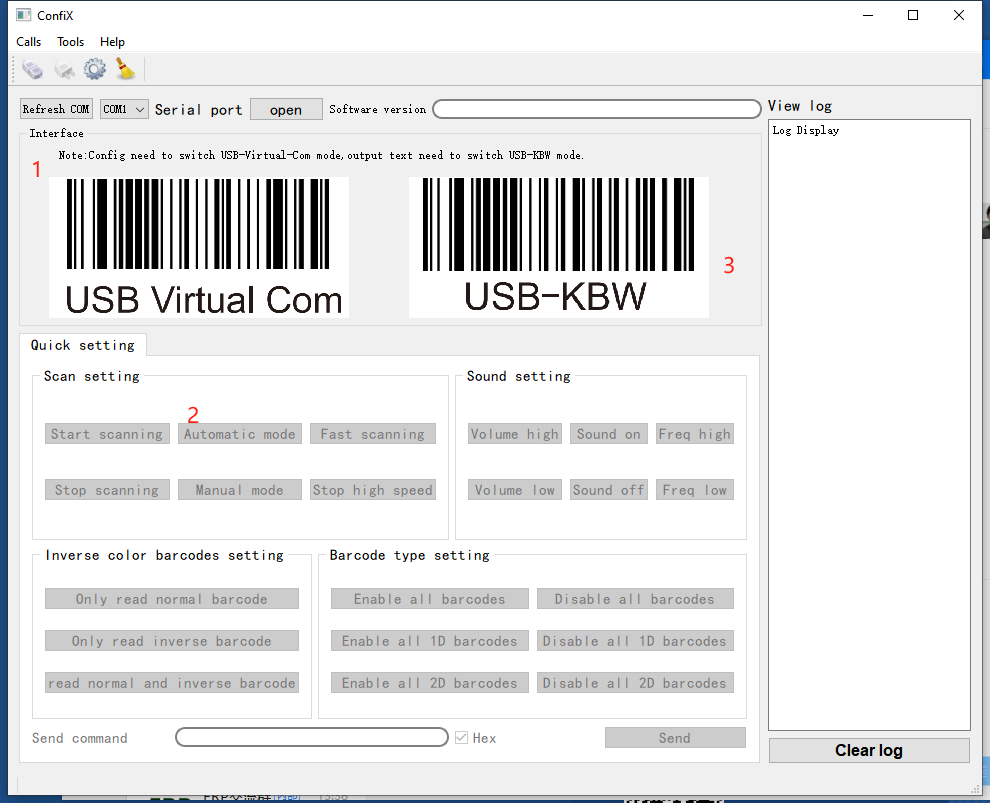
Task: Click Enable all 2D barcodes
Action: tap(429, 682)
